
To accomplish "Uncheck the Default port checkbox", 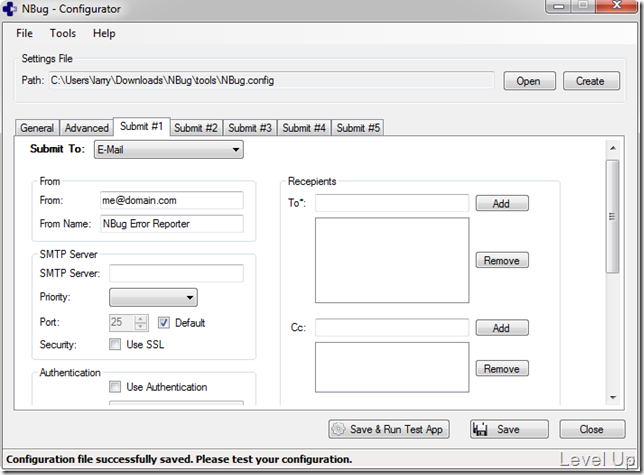I will 163,323.
